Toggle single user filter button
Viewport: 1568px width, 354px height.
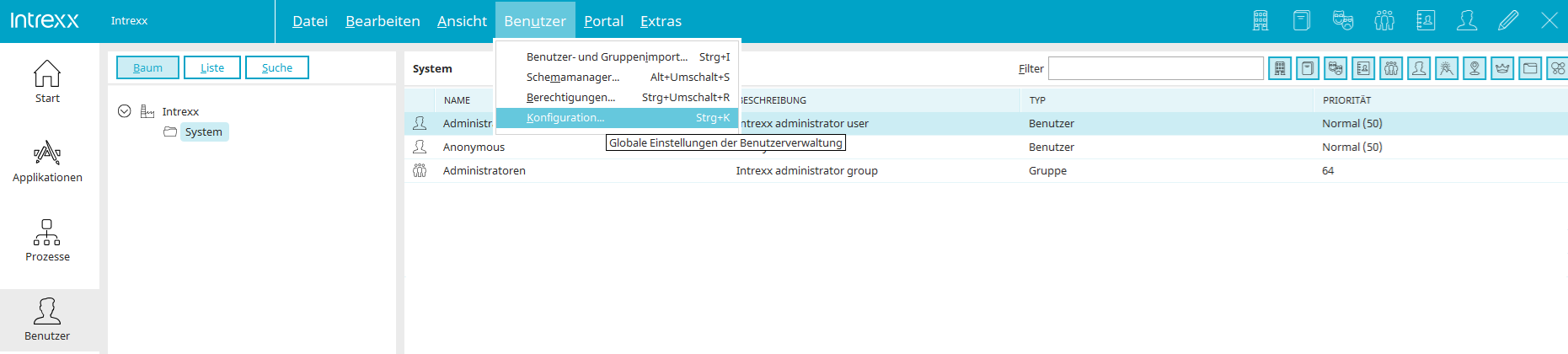coord(1419,68)
